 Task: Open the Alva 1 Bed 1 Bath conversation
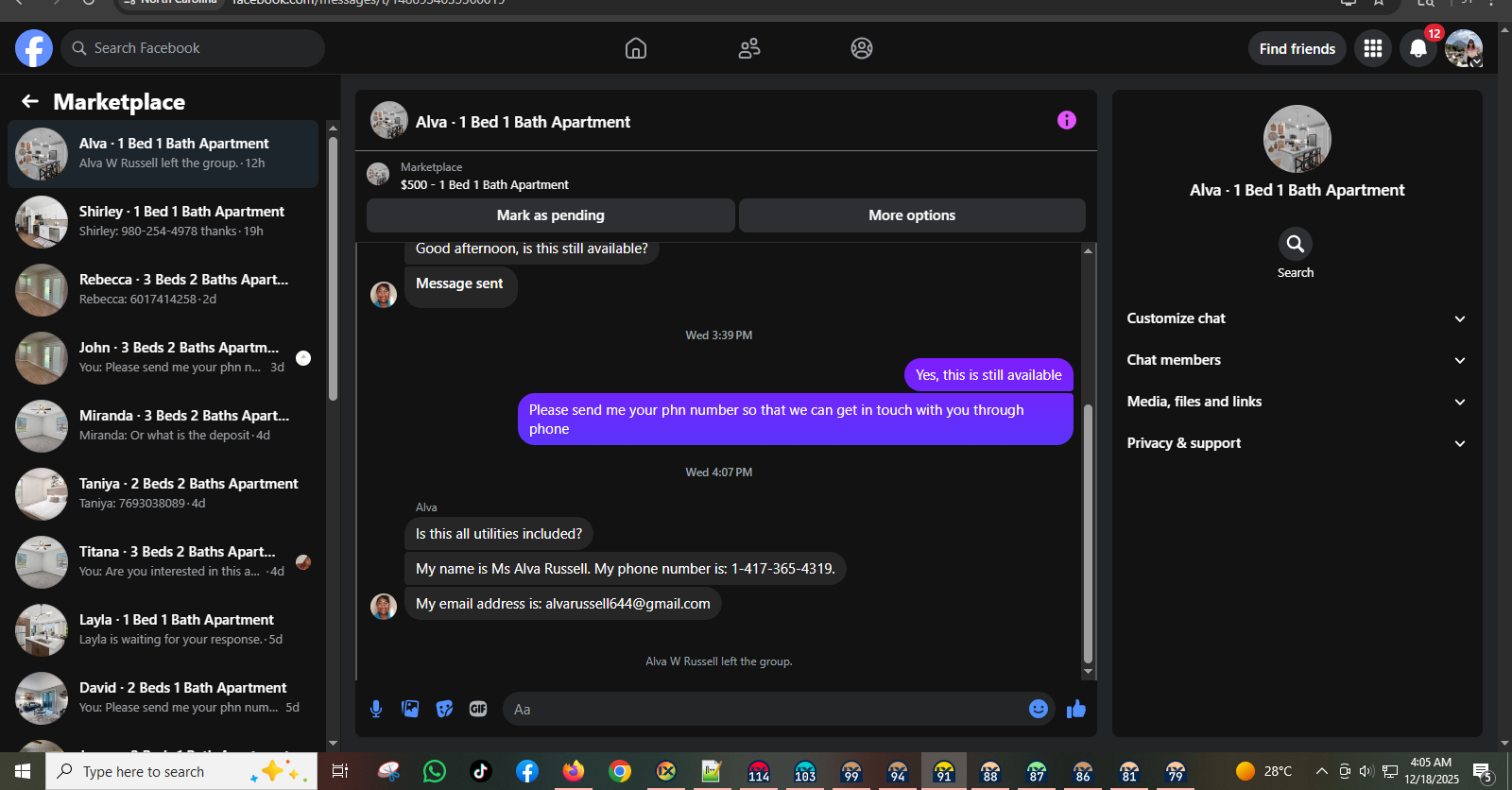163,154
